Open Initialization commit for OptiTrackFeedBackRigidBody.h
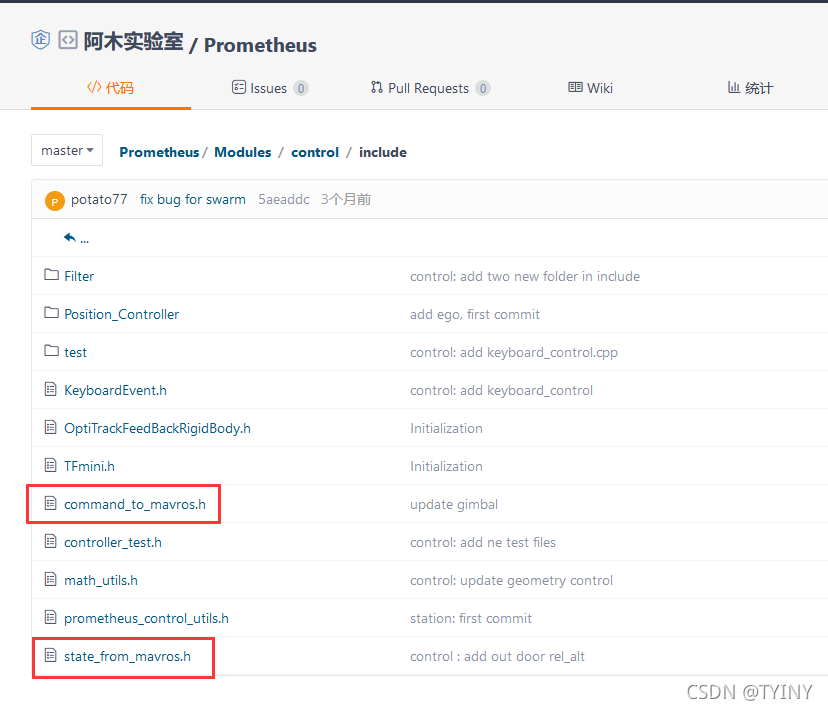Image resolution: width=828 pixels, height=710 pixels. [446, 429]
